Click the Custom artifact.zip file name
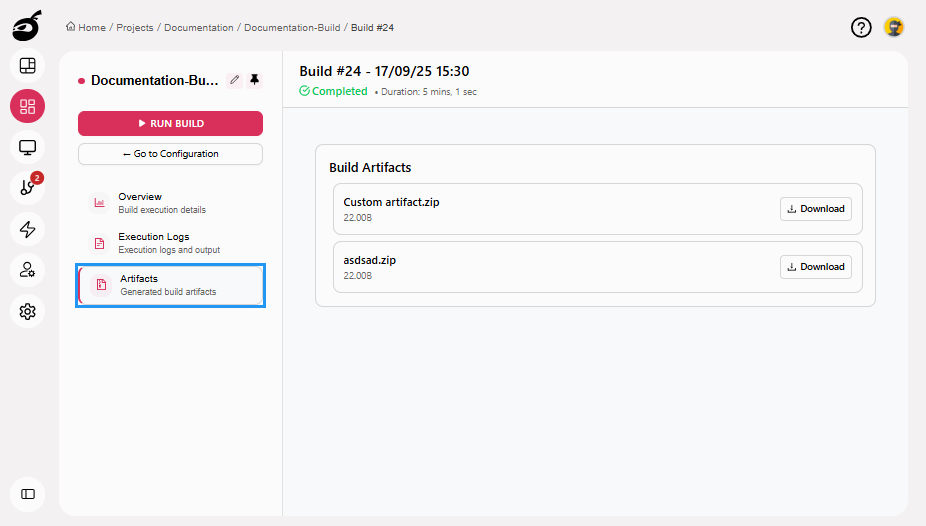 point(392,202)
